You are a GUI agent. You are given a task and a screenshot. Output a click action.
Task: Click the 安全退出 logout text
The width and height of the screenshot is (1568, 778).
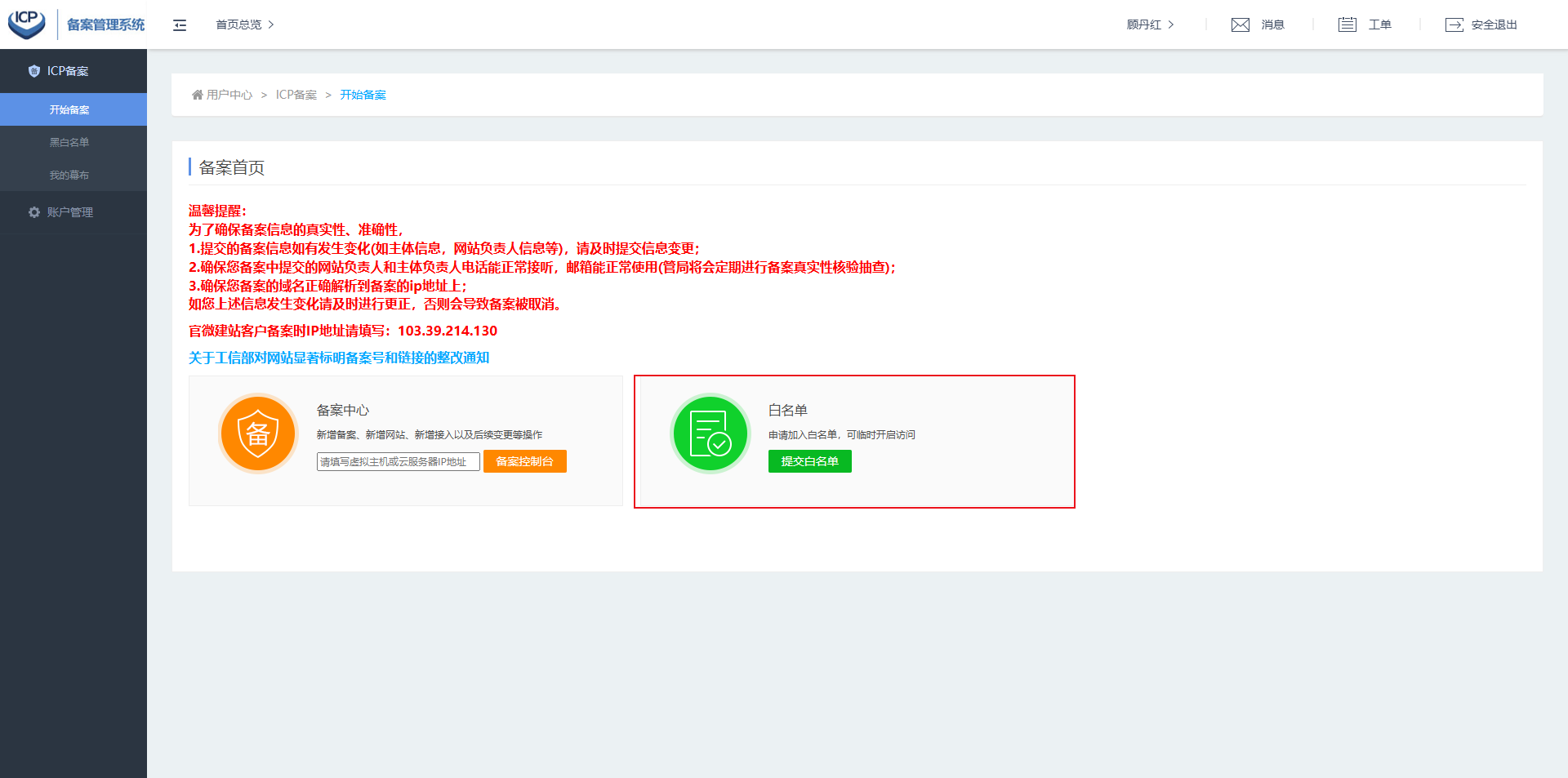(1494, 24)
